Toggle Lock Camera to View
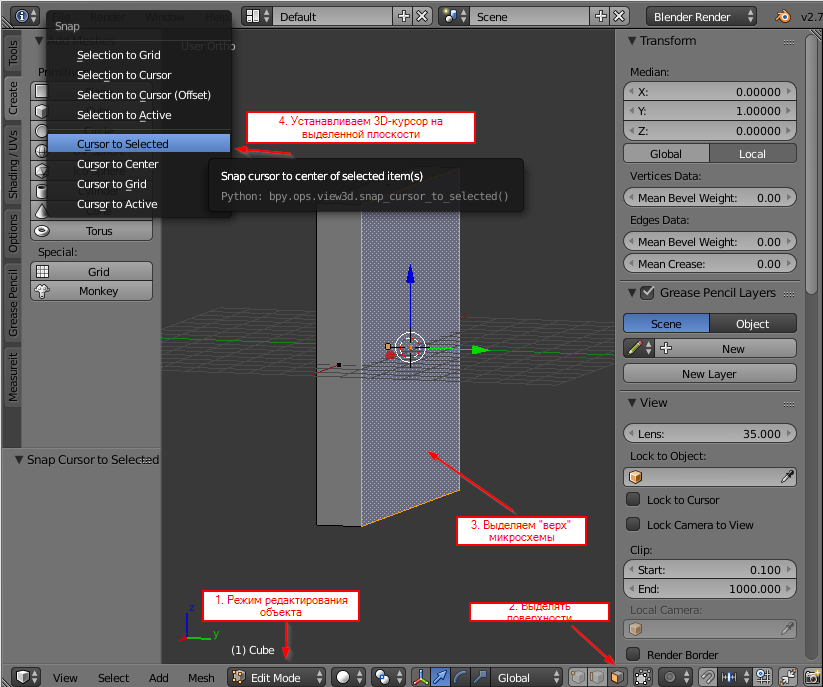 tap(635, 524)
